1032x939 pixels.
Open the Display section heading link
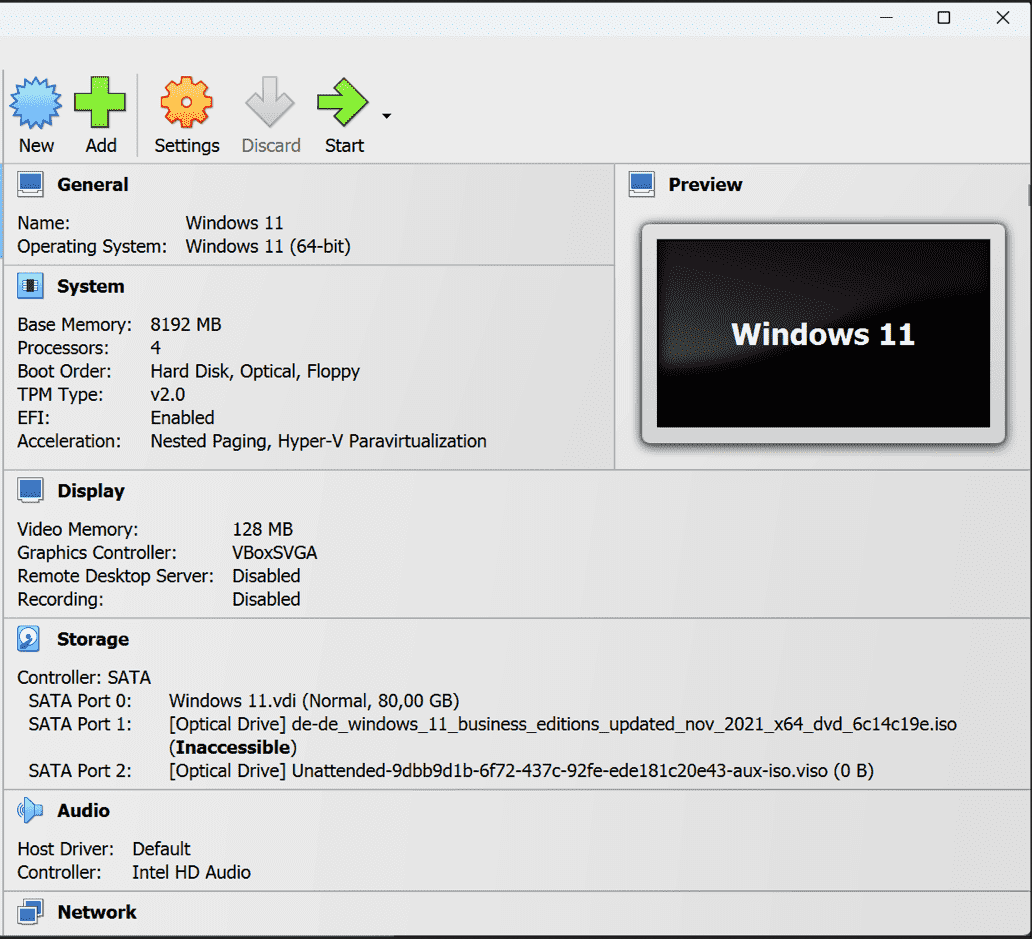[91, 491]
